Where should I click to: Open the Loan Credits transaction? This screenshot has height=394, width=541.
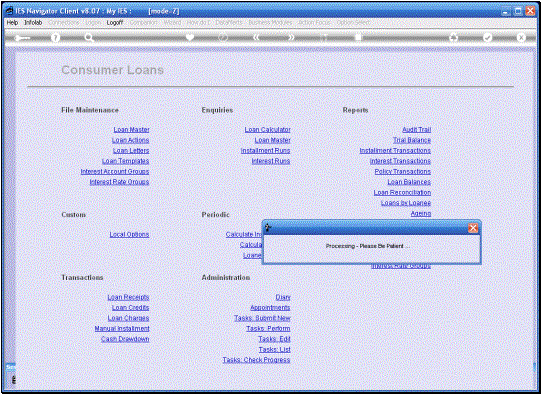130,307
